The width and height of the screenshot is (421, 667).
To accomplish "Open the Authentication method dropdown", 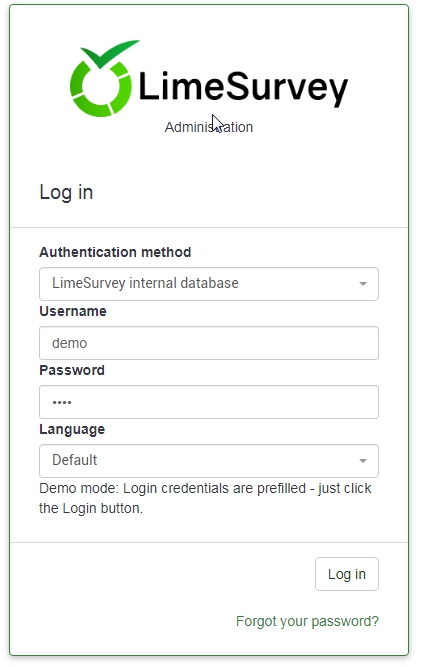I will (209, 284).
